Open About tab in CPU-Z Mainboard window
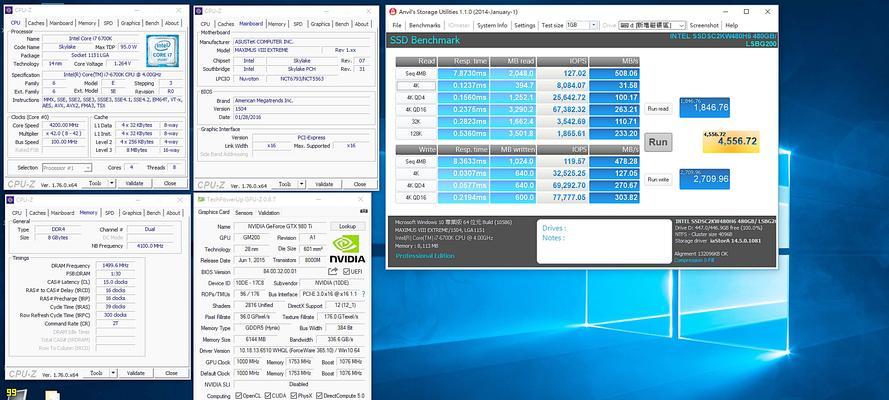This screenshot has height=400, width=889. [x=362, y=24]
